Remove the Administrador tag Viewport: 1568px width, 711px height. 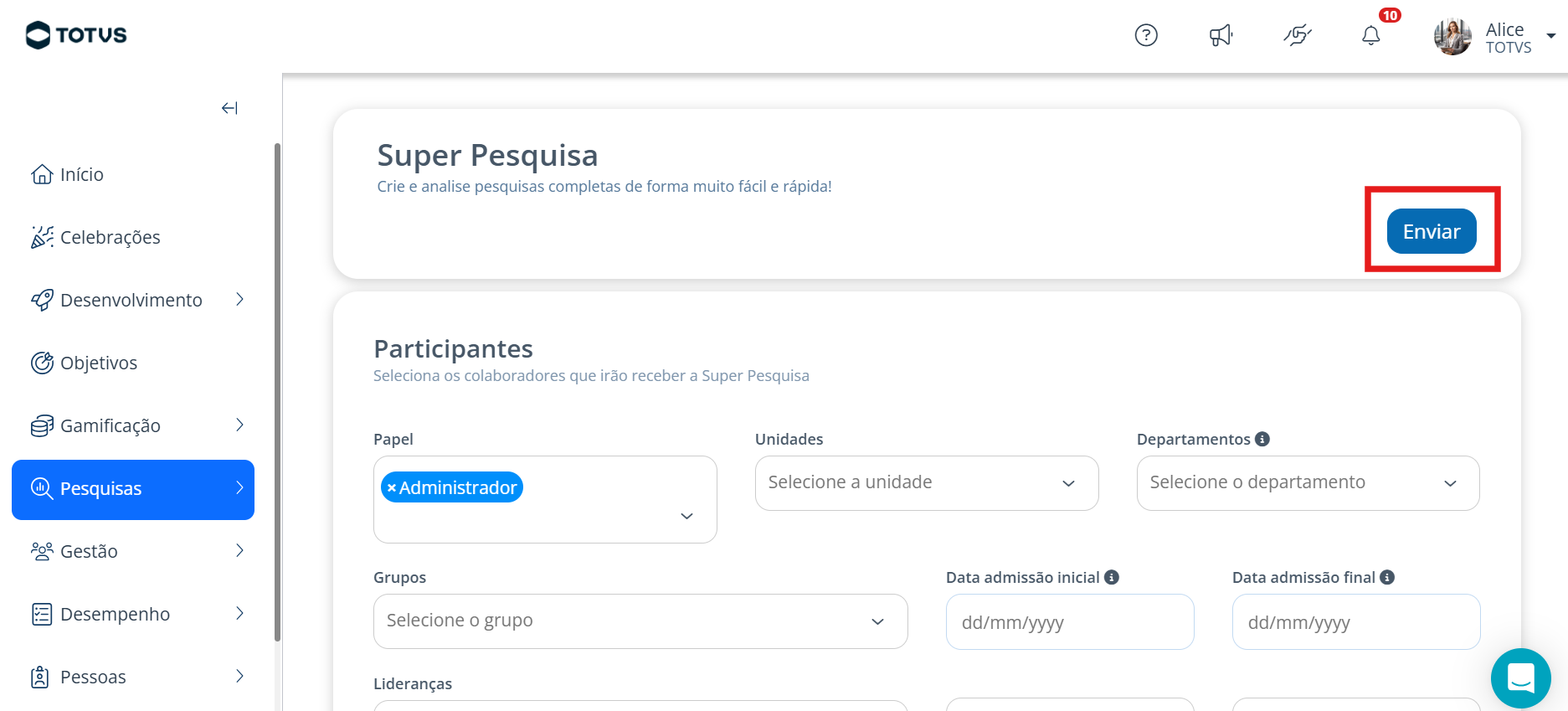[391, 488]
